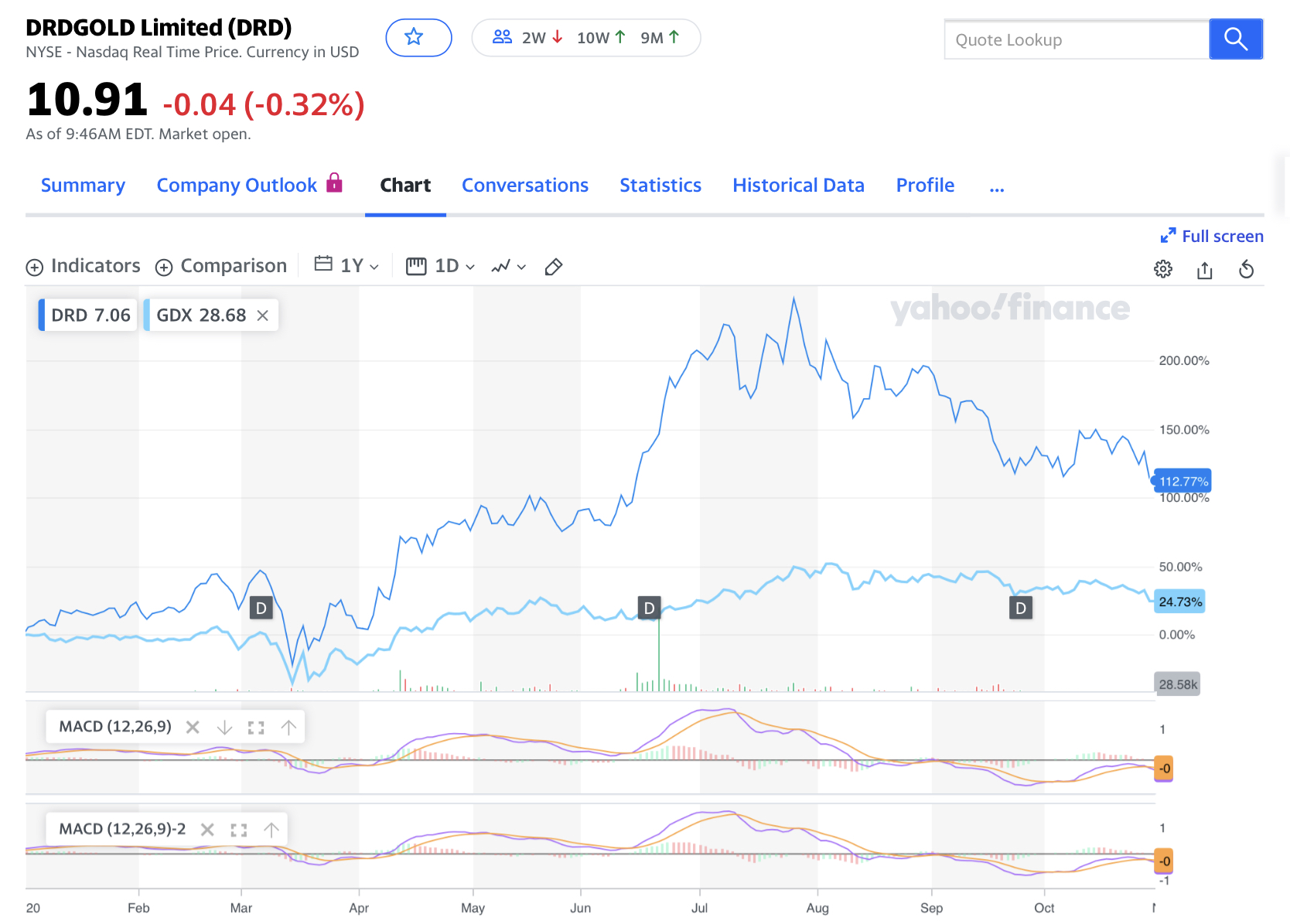Open chart settings gear icon
This screenshot has width=1290, height=924.
click(x=1163, y=269)
